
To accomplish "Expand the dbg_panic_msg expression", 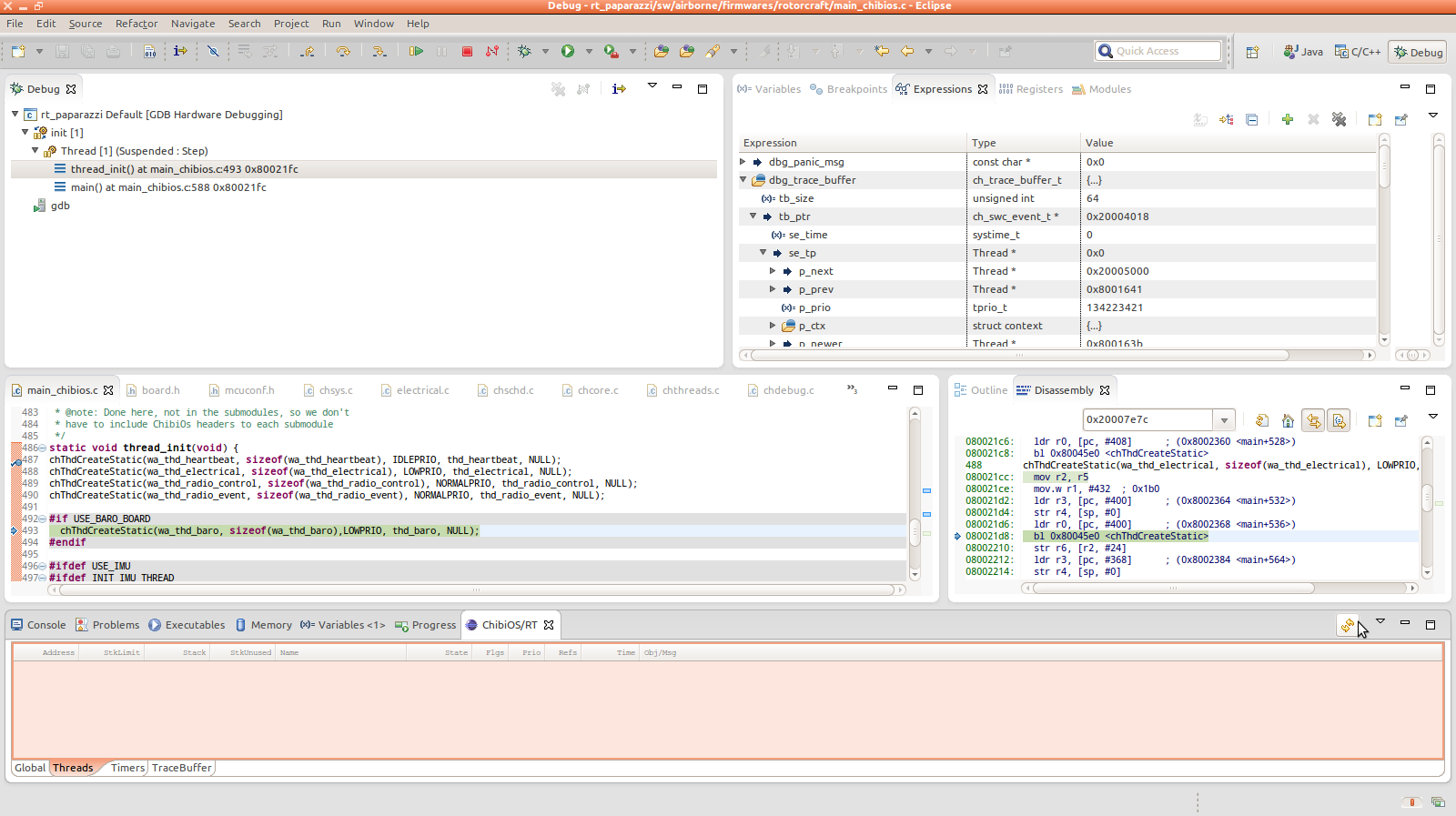I will (x=743, y=162).
